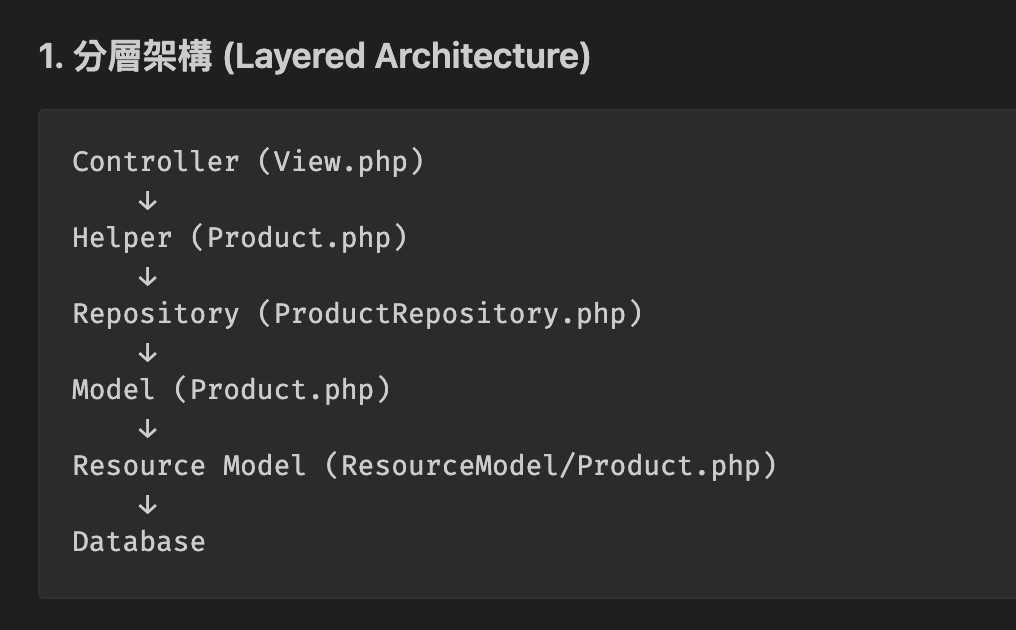This screenshot has width=1016, height=630.
Task: Click the word Repository
Action: pyautogui.click(x=155, y=314)
